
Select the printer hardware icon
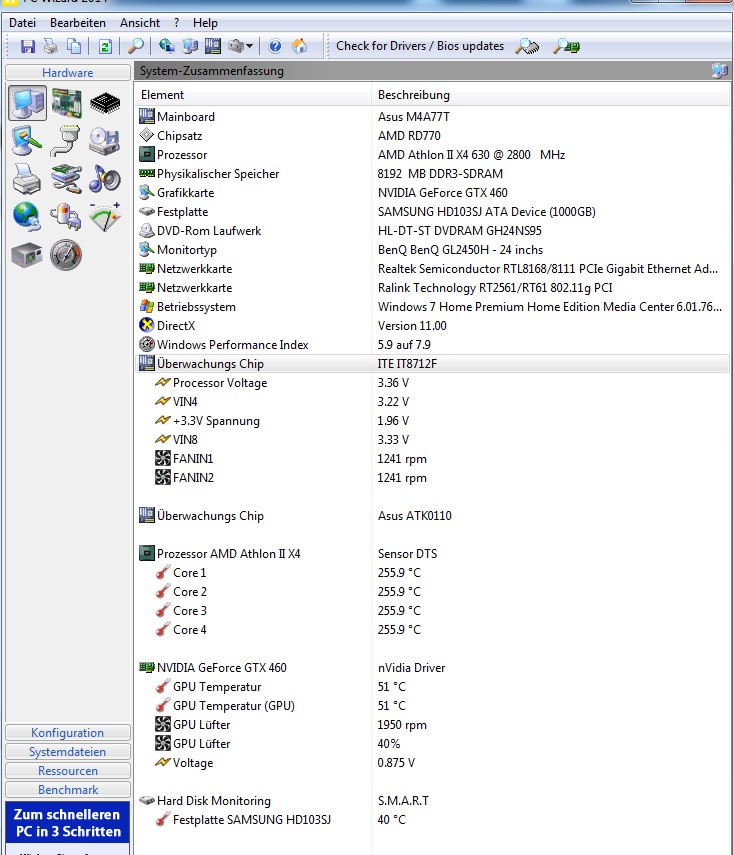(x=27, y=179)
